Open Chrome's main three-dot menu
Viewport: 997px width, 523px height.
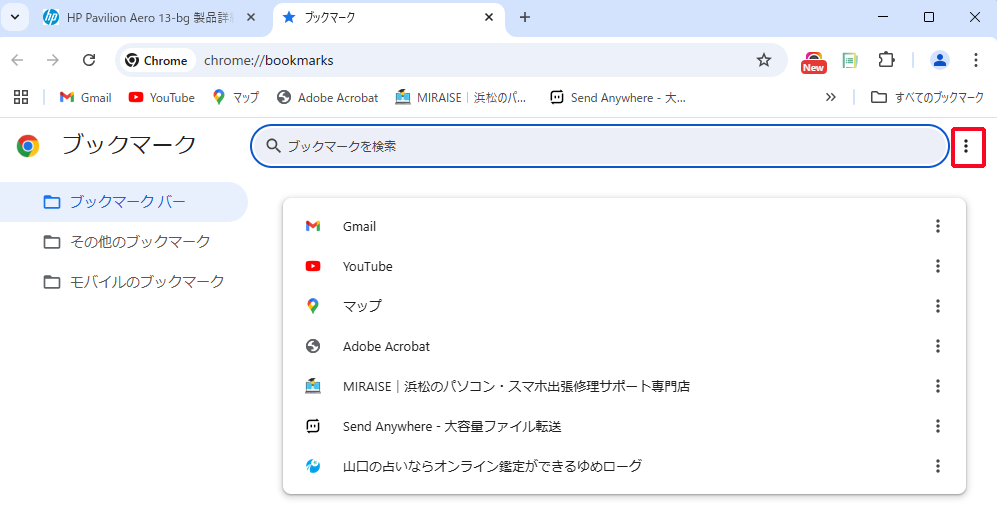[975, 60]
